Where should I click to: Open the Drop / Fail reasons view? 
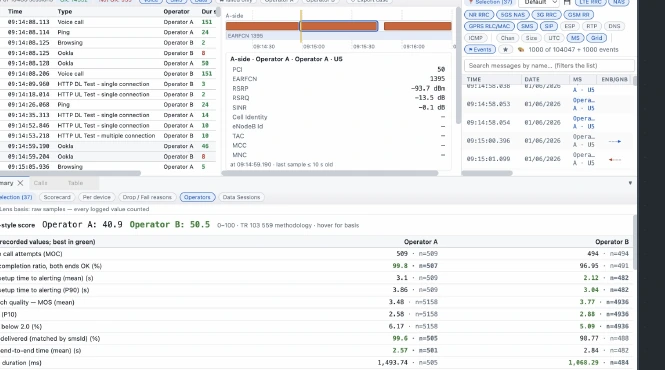(x=147, y=197)
